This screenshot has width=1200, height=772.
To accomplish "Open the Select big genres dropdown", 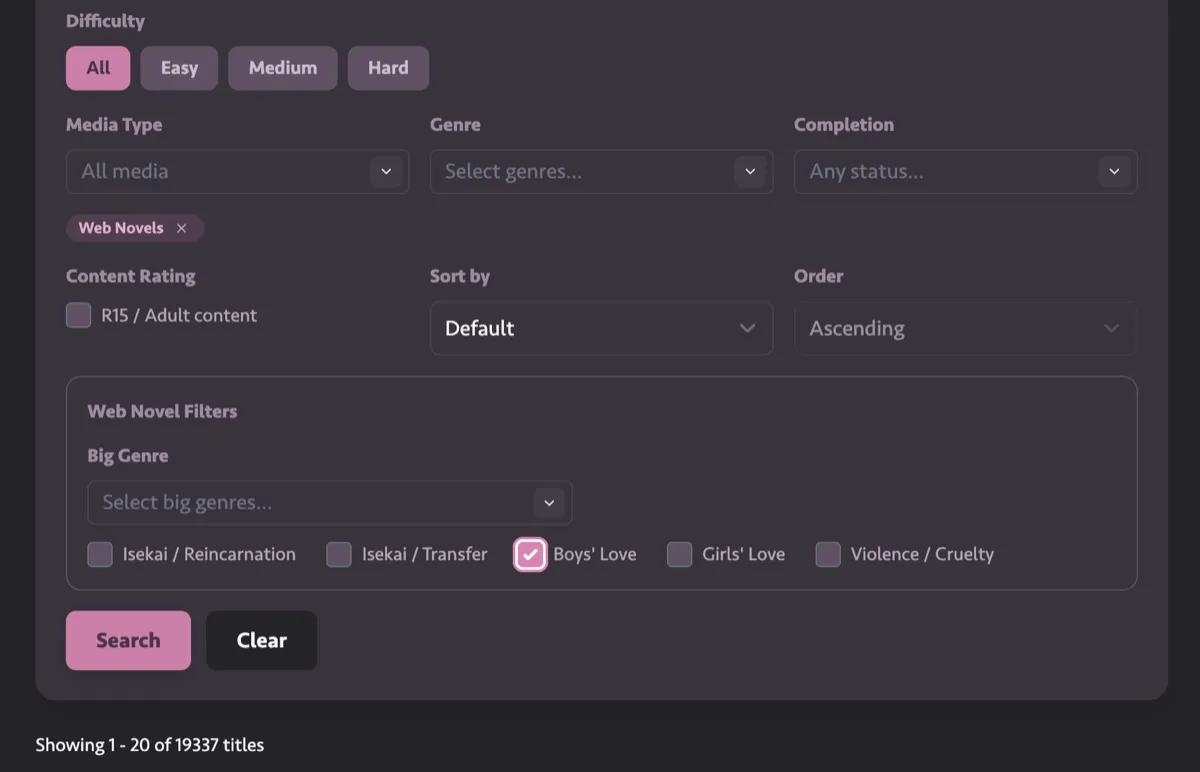I will tap(310, 502).
